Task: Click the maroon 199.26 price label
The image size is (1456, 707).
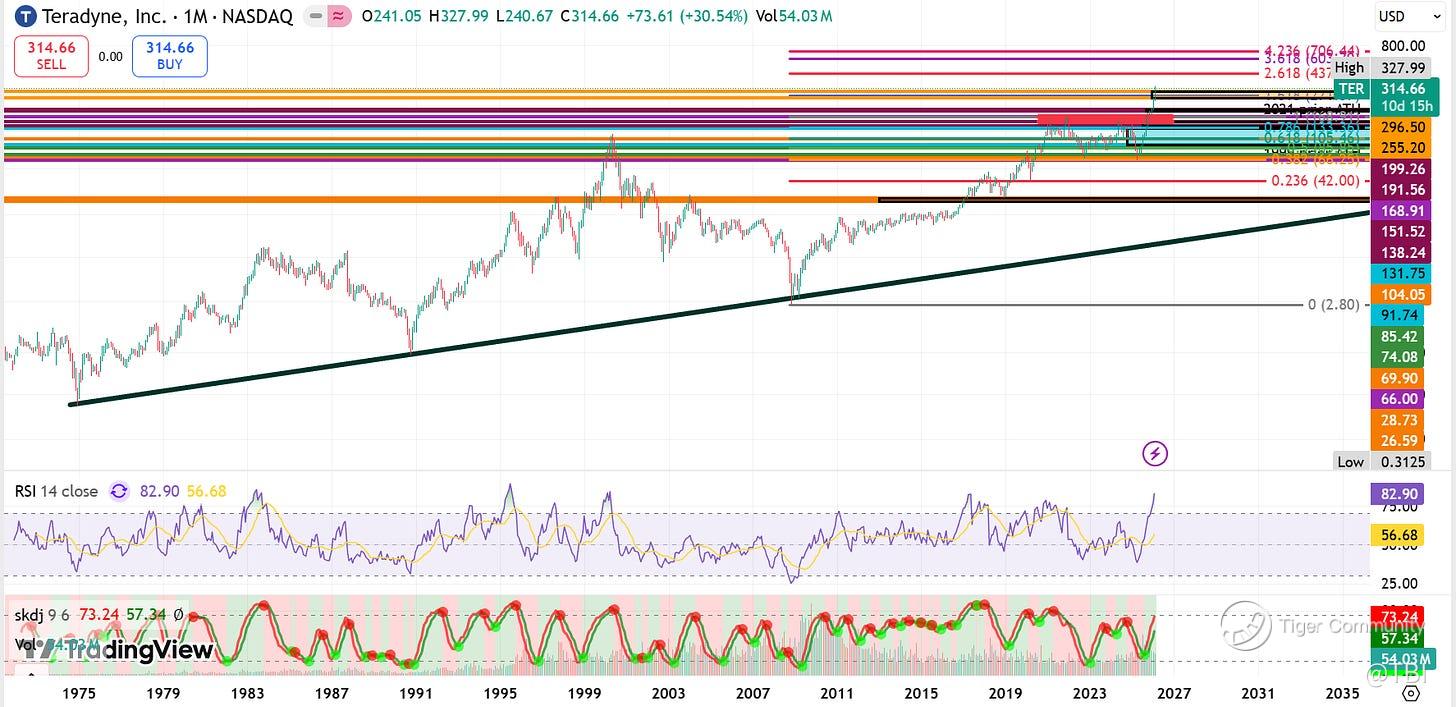Action: point(1400,169)
